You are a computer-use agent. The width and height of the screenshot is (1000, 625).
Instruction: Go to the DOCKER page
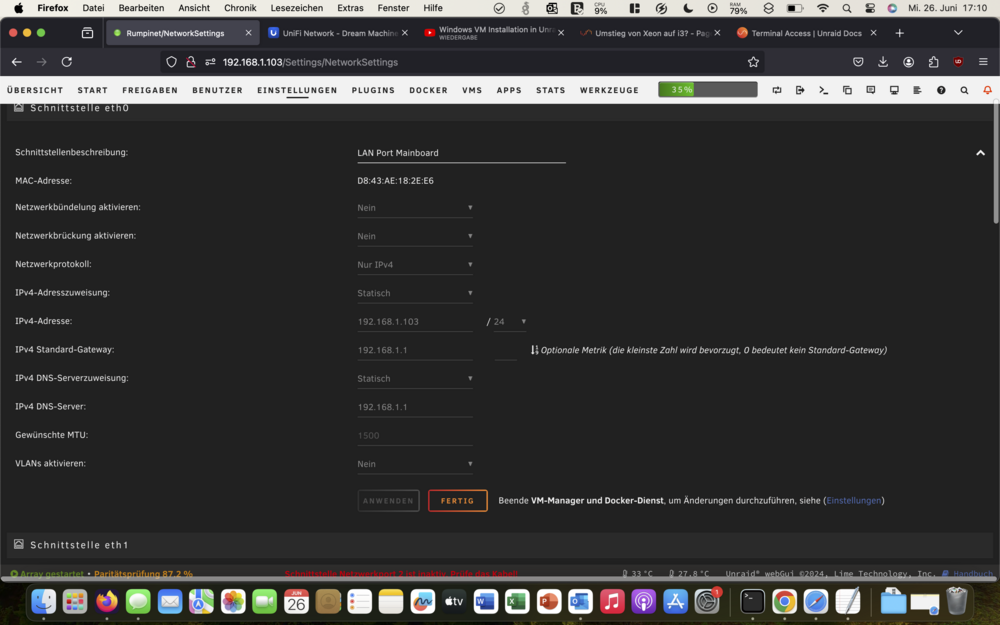pos(429,91)
